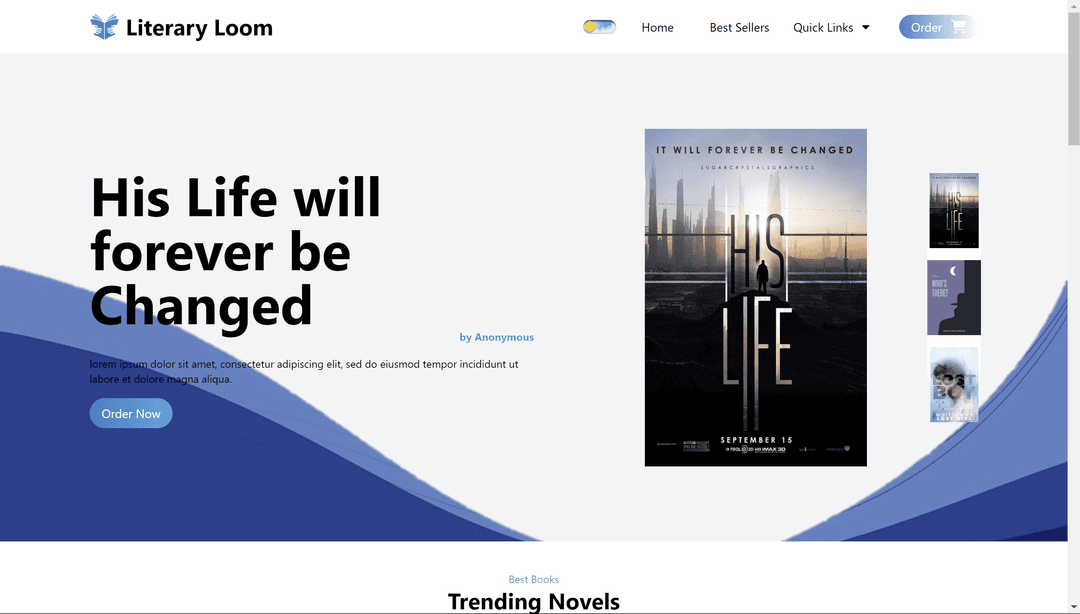Click the 'His Life will forever be Changed' headline
The height and width of the screenshot is (614, 1080).
(x=236, y=251)
